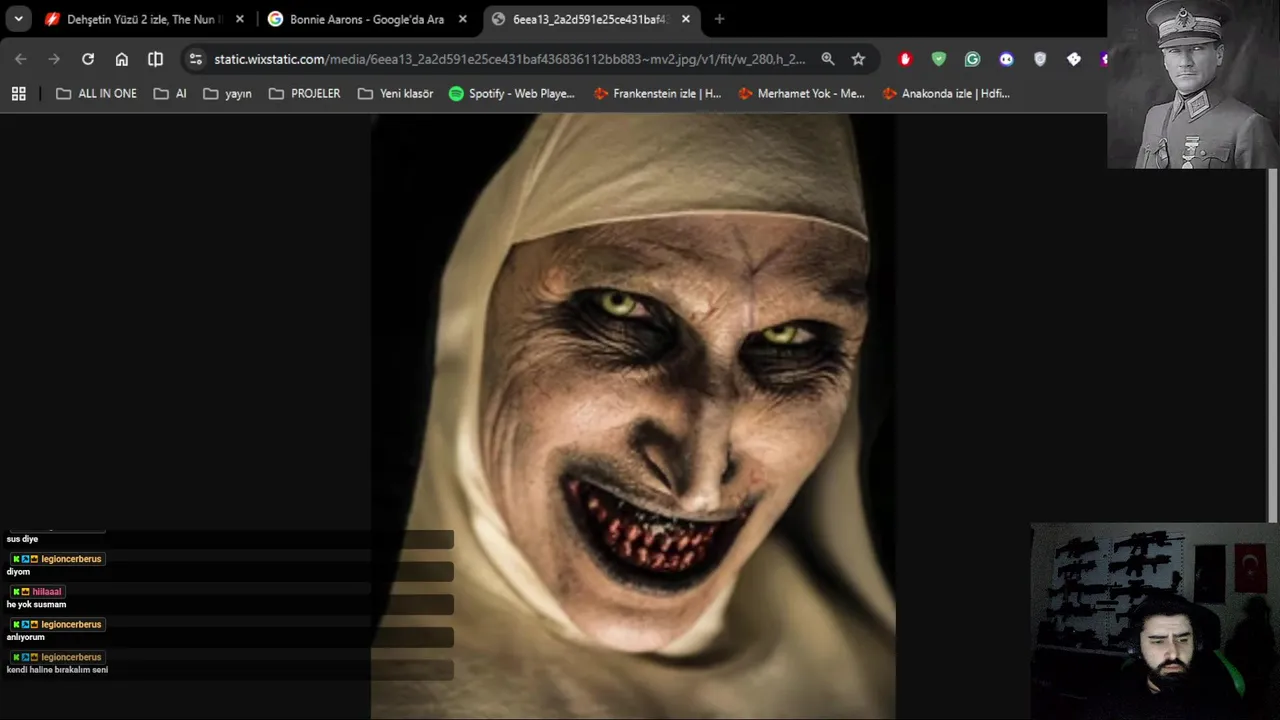Go back to the previous page
1280x720 pixels.
[21, 59]
